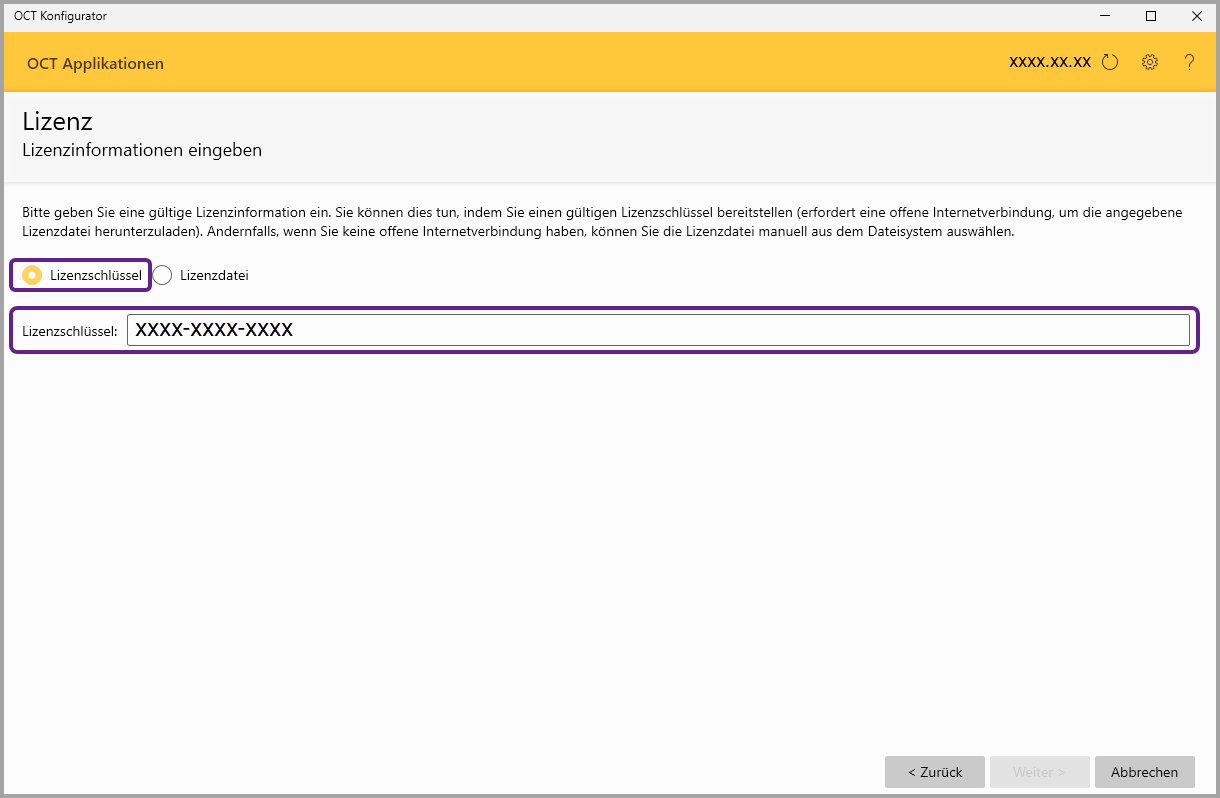Cancel setup with the Abbrechen button
1220x798 pixels.
[x=1144, y=772]
